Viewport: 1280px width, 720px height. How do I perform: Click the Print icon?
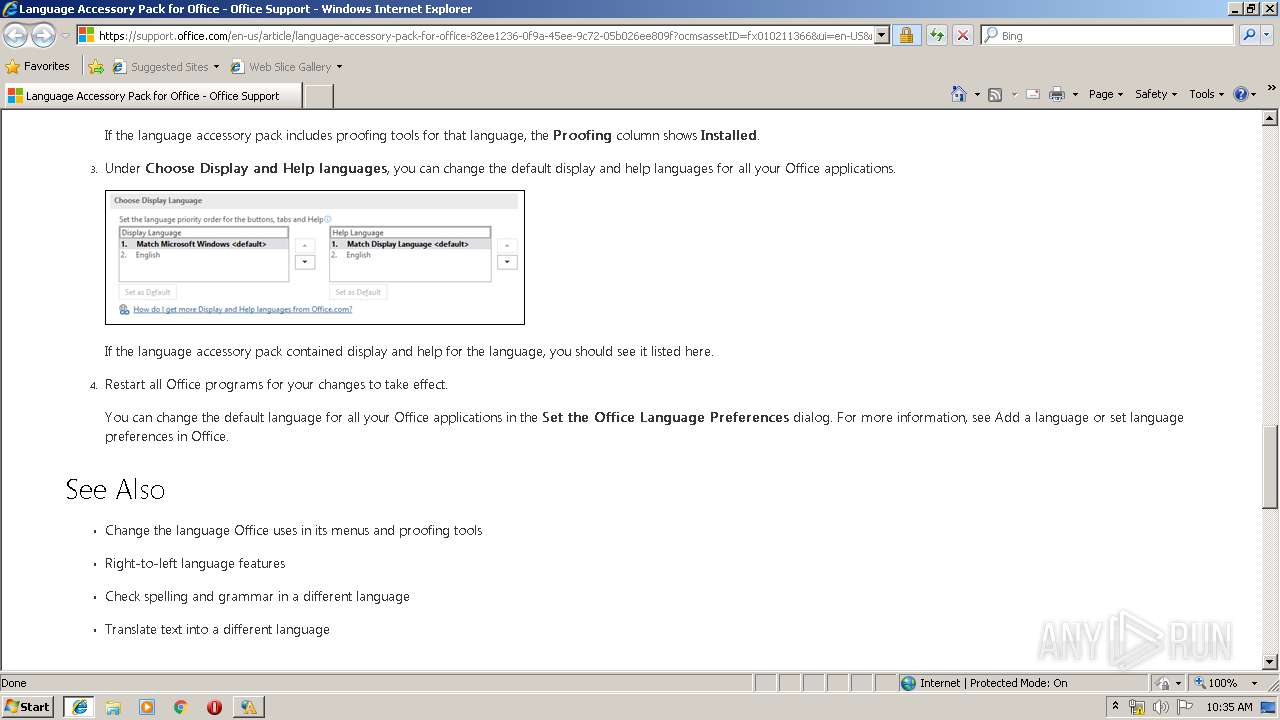pyautogui.click(x=1057, y=94)
